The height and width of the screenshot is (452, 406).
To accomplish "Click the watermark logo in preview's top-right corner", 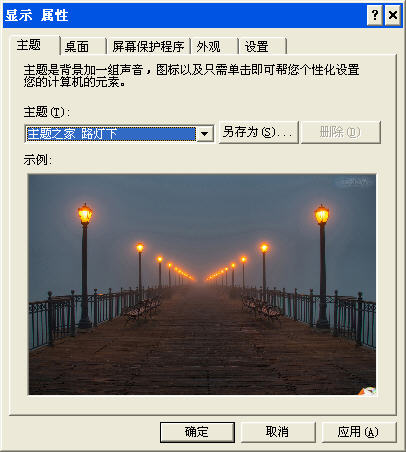I will coord(354,182).
